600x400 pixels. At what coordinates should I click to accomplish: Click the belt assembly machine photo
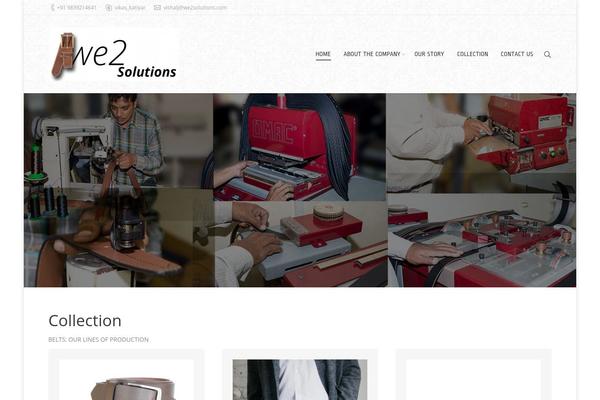[x=482, y=240]
